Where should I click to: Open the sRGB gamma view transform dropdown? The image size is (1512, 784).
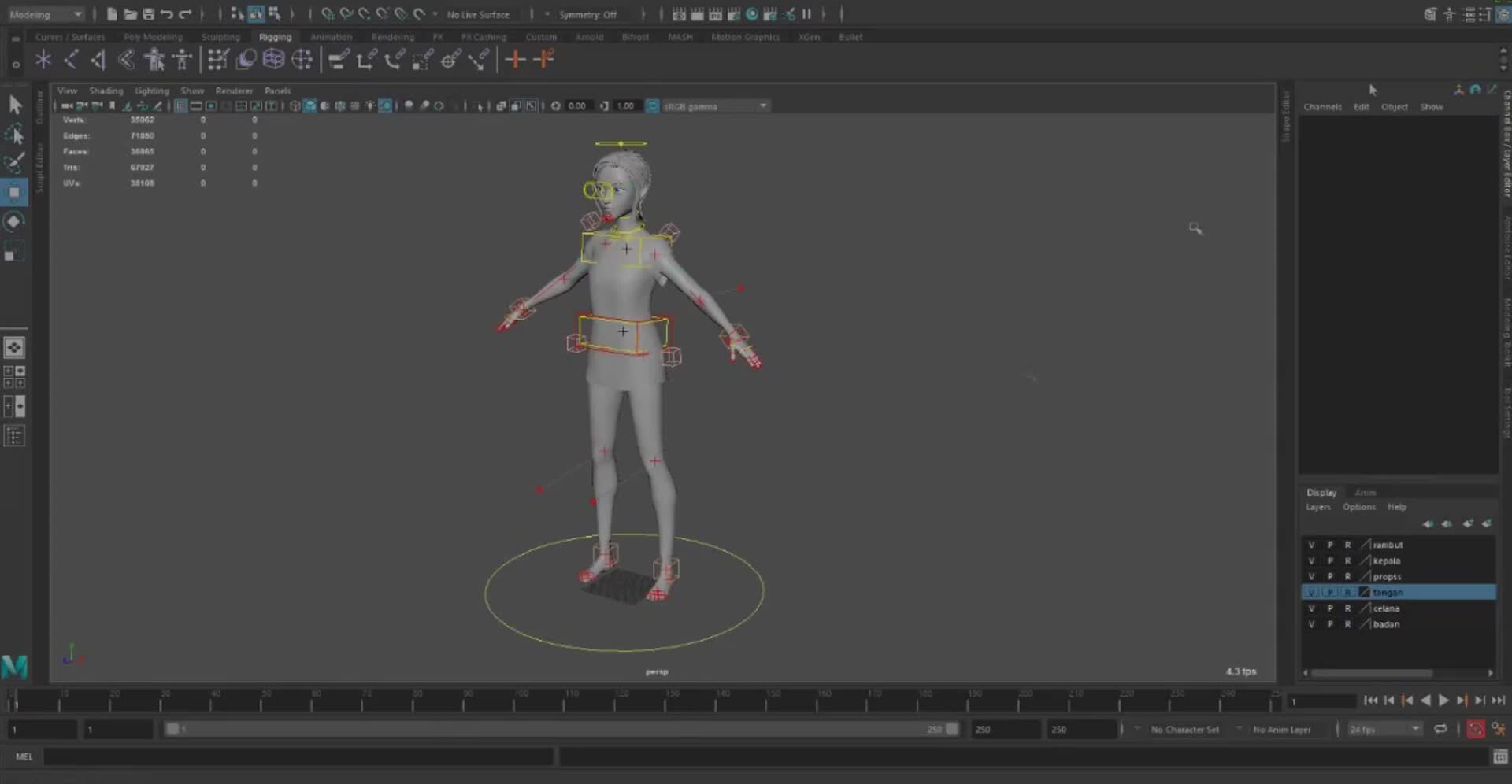pos(716,106)
